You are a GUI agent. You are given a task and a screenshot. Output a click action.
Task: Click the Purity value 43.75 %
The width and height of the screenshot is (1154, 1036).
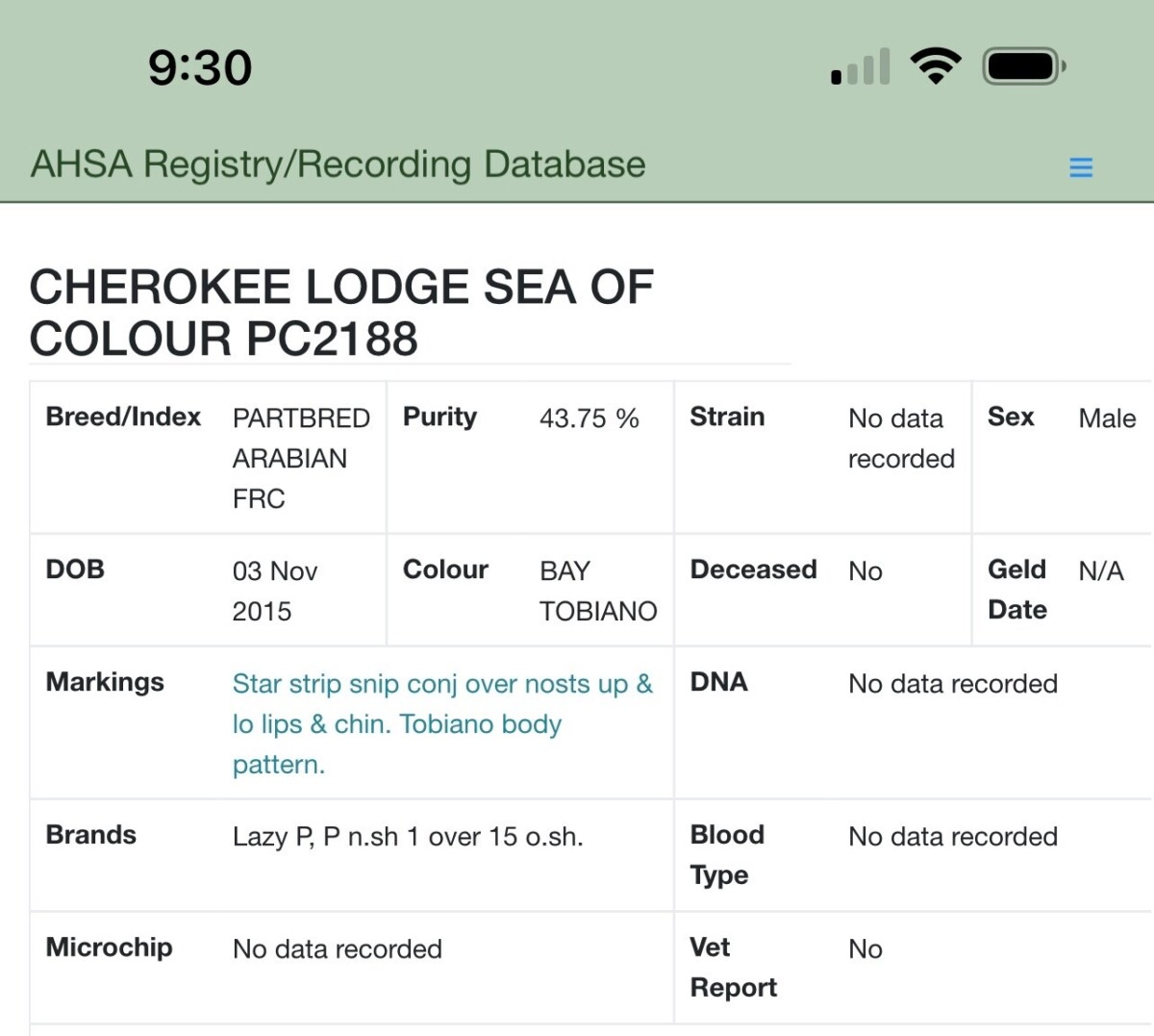pos(589,418)
